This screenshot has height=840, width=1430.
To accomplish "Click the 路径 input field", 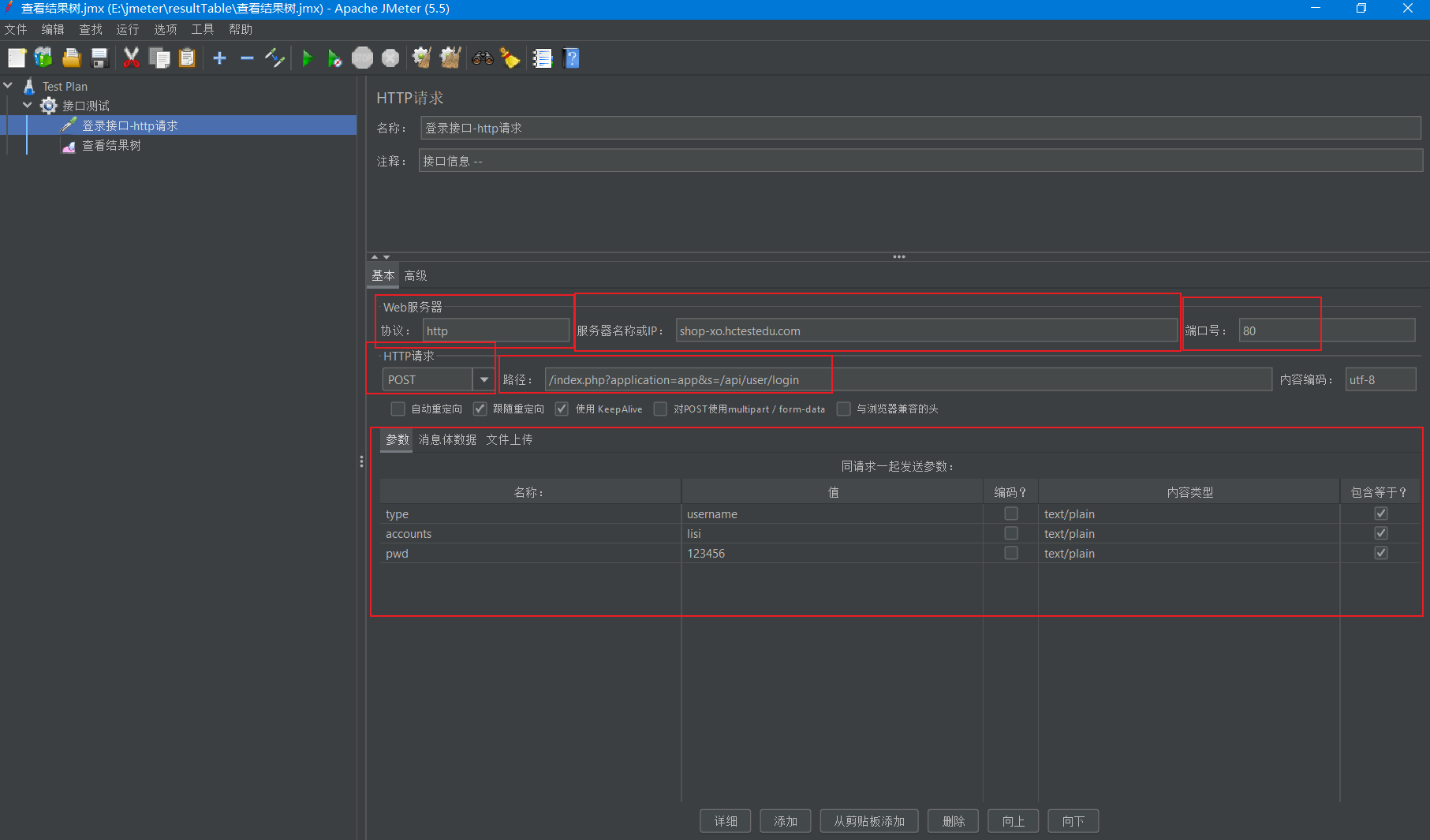I will tap(909, 379).
